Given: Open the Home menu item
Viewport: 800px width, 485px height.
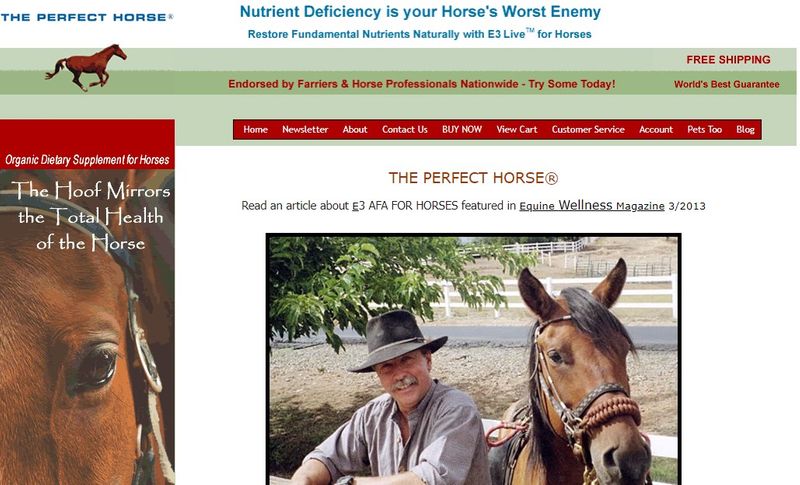Looking at the screenshot, I should 255,130.
